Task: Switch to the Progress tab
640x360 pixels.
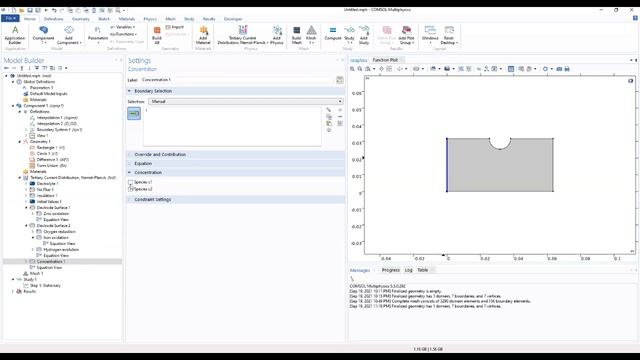Action: [x=390, y=270]
